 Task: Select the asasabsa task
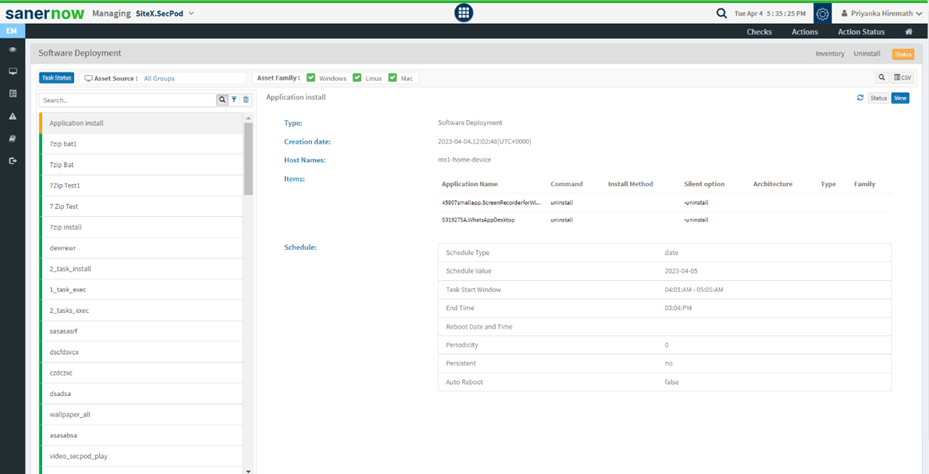click(142, 435)
